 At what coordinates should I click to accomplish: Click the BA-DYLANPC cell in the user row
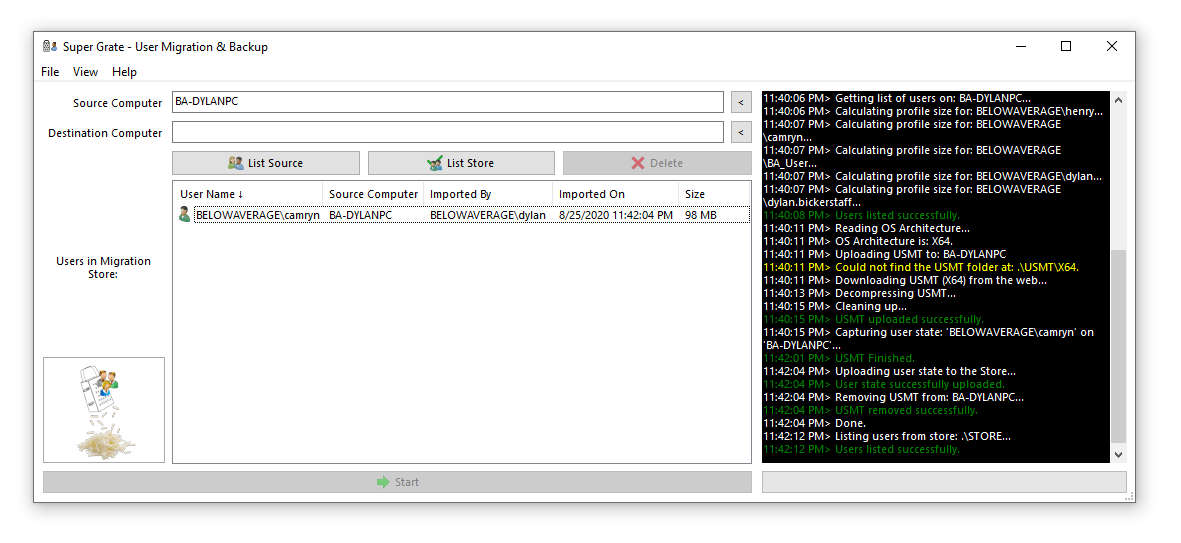(x=361, y=215)
